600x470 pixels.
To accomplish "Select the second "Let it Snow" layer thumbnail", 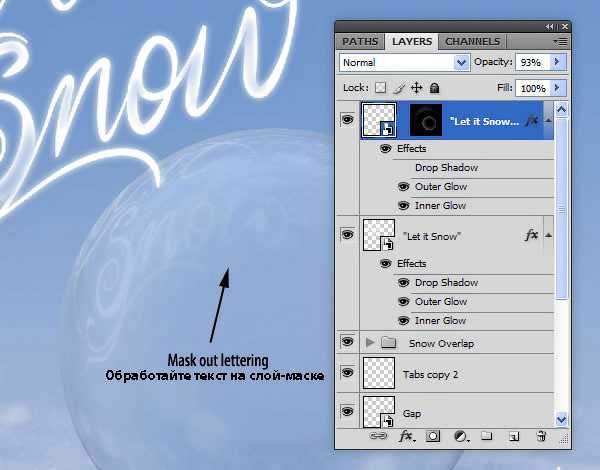I will tap(379, 235).
